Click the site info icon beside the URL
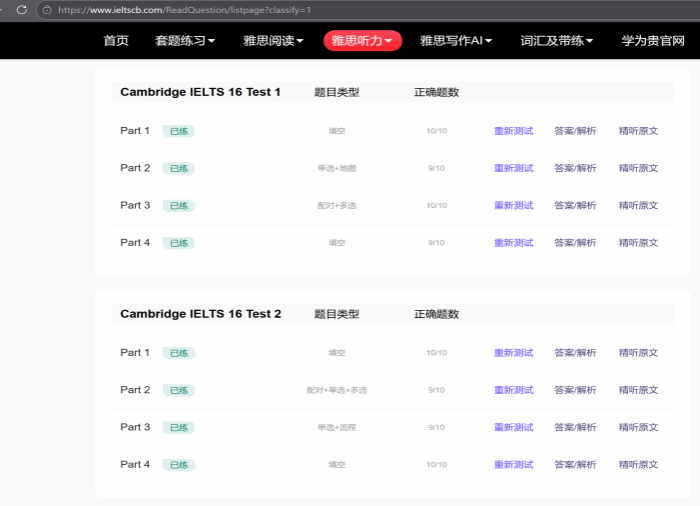This screenshot has width=700, height=506. click(x=46, y=9)
